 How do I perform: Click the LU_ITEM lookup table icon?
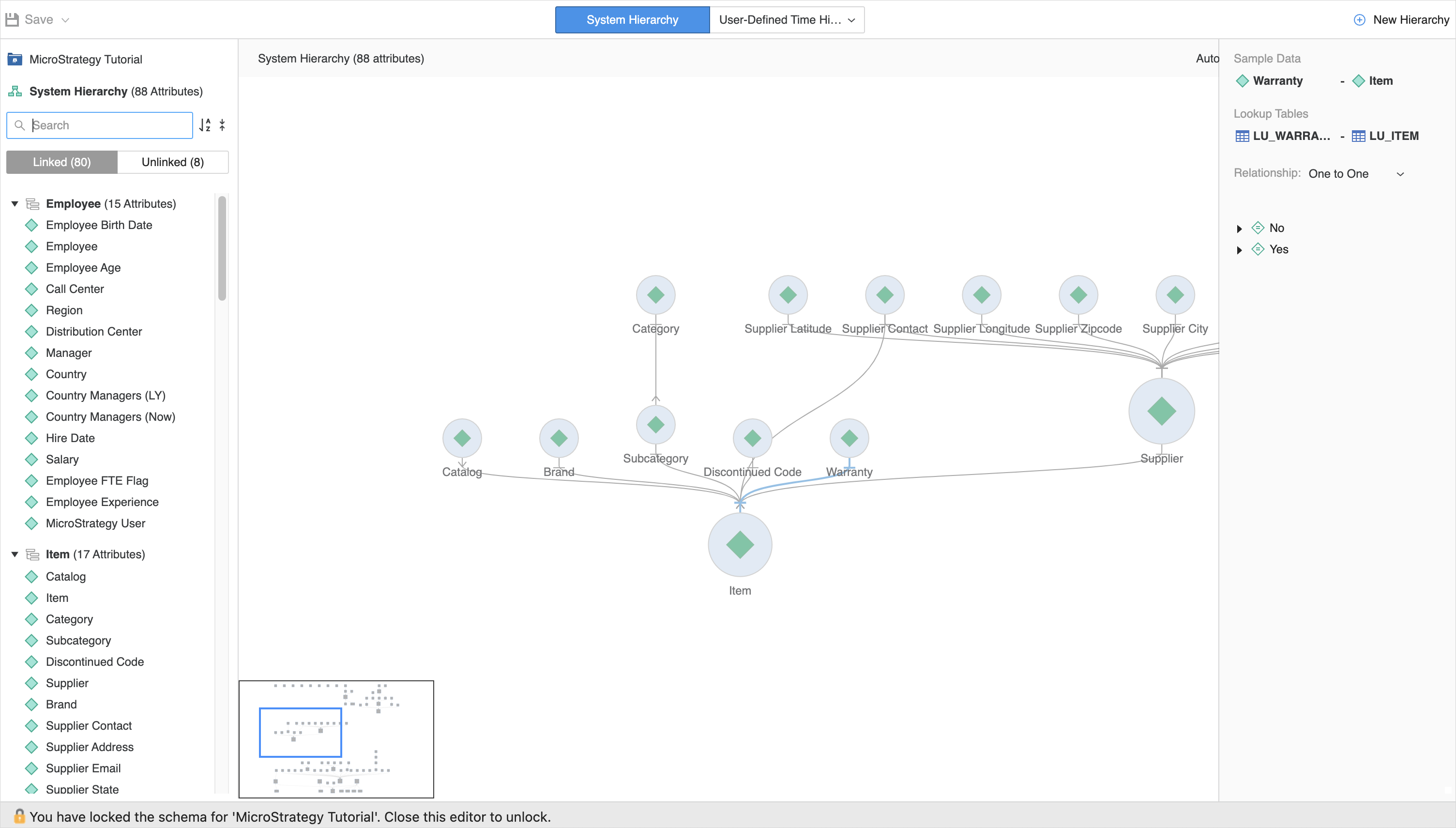1358,136
